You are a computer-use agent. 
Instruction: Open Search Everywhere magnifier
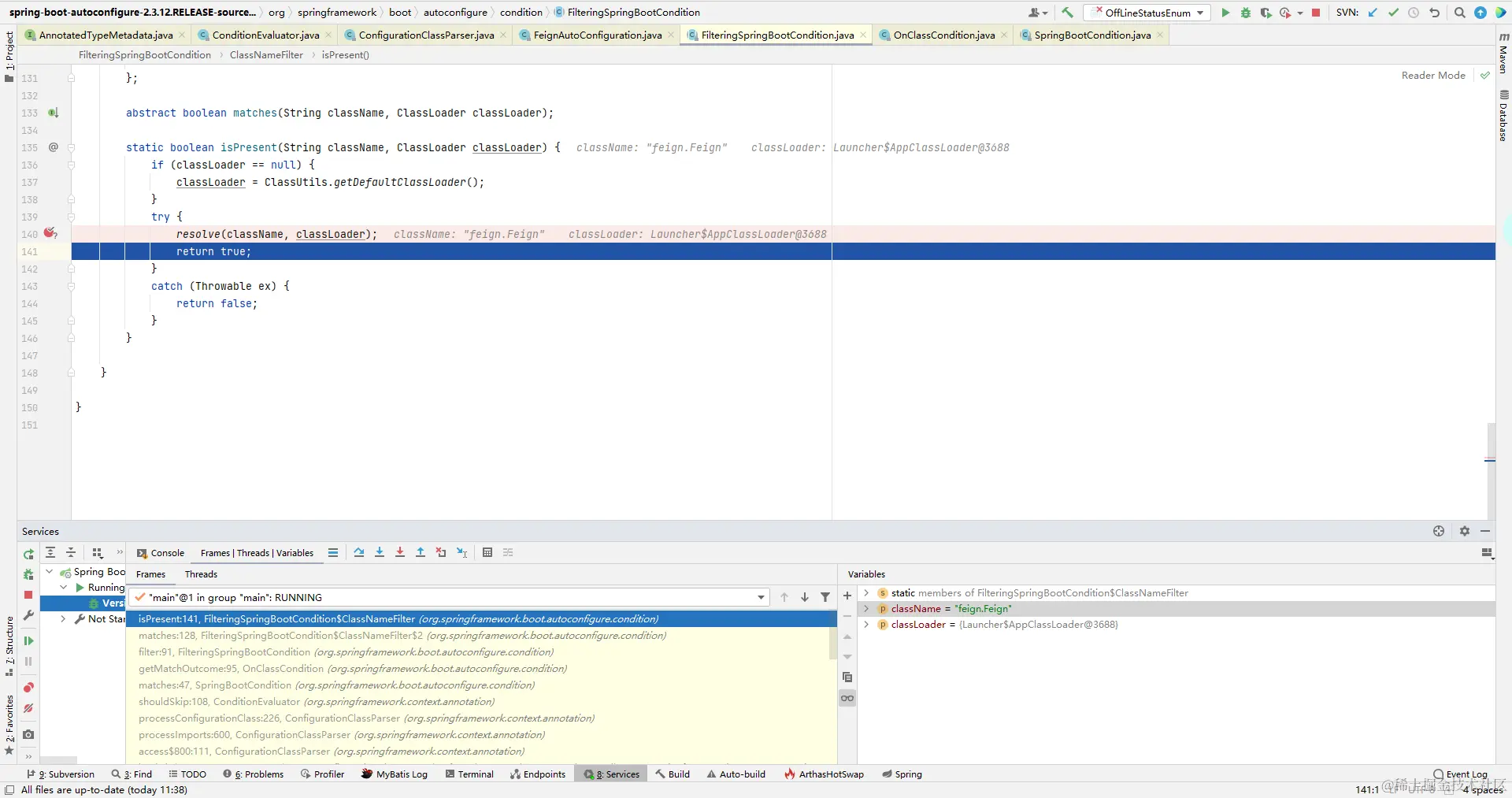[x=1460, y=13]
